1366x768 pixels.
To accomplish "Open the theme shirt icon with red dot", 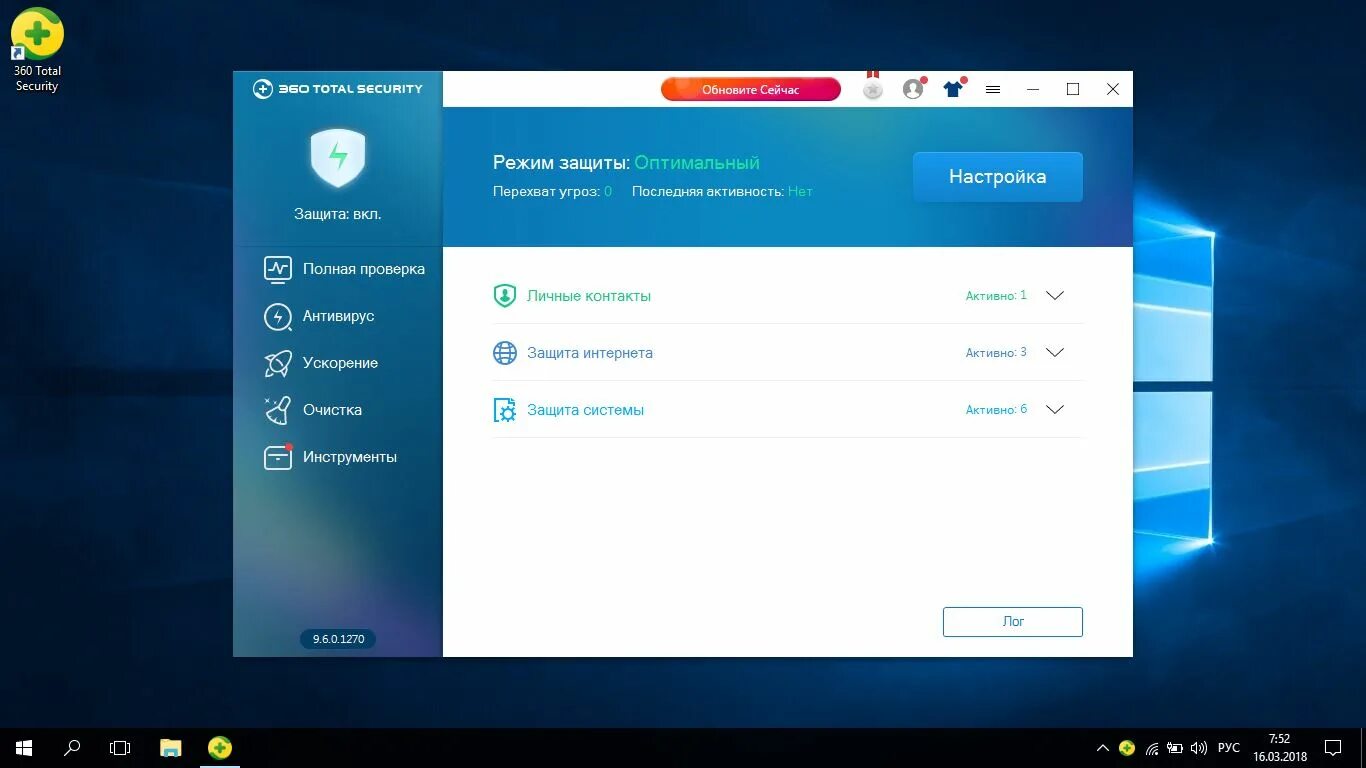I will coord(952,89).
